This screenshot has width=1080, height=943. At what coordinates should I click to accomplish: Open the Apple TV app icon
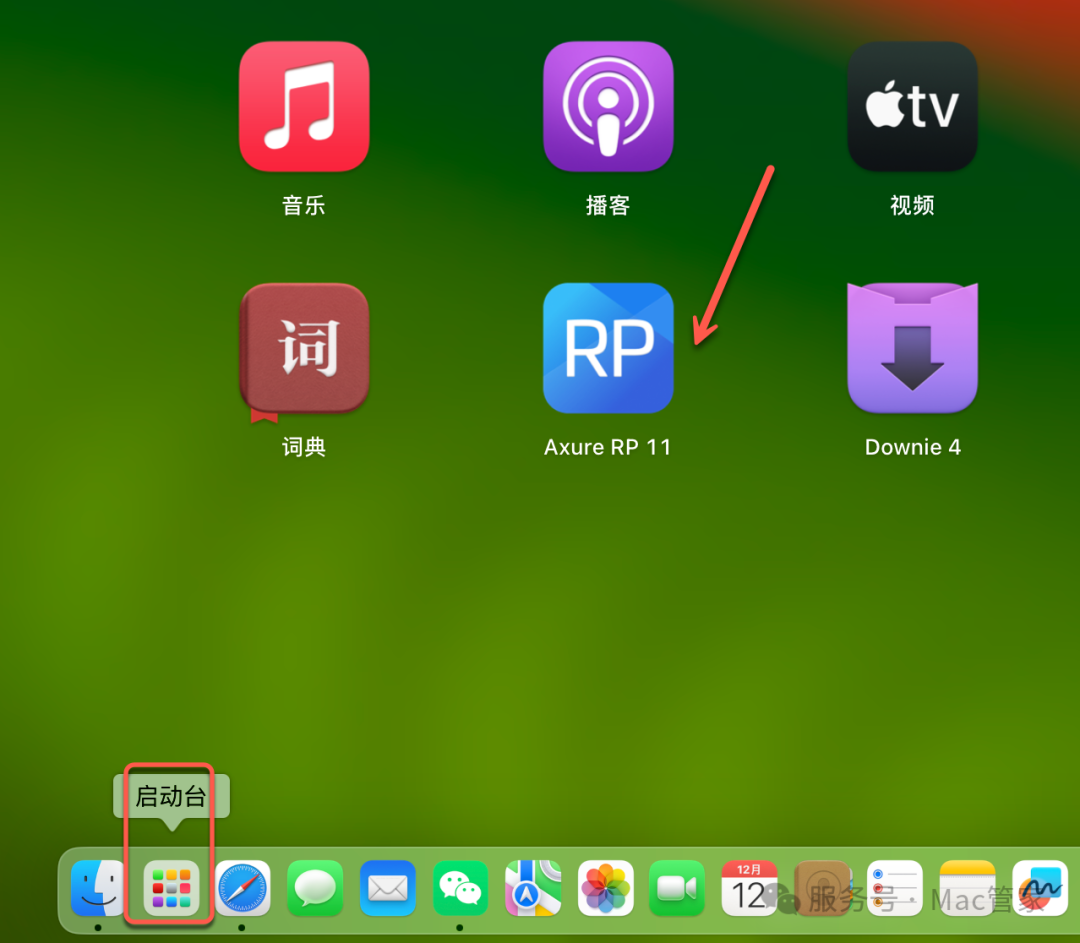coord(913,106)
